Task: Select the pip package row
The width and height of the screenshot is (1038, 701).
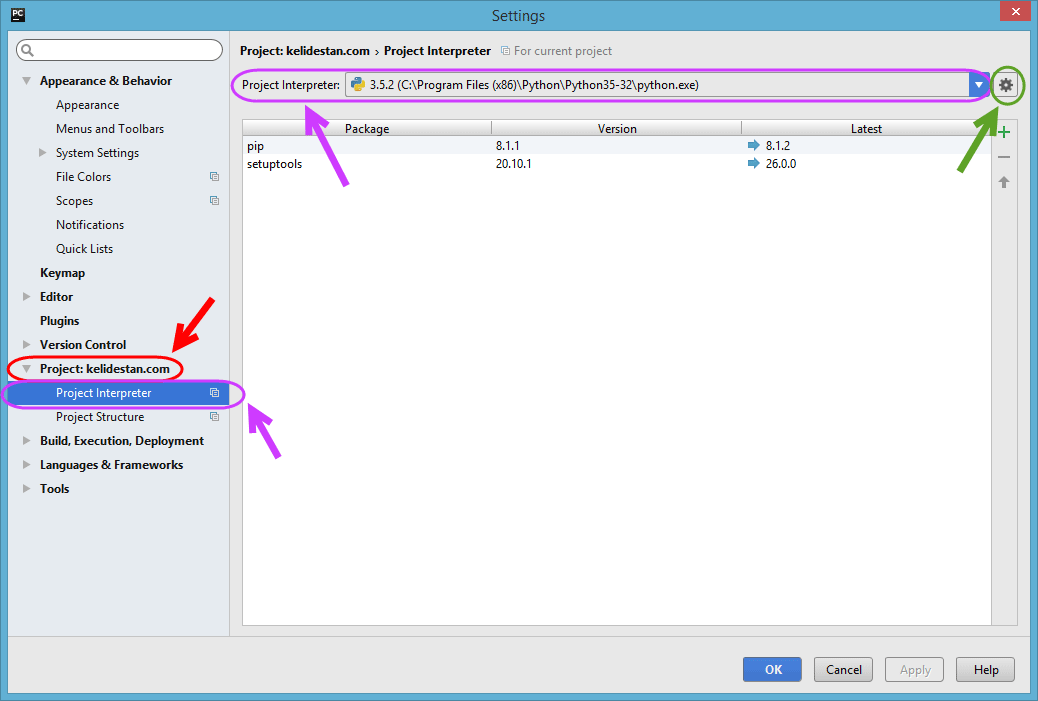Action: click(x=616, y=146)
